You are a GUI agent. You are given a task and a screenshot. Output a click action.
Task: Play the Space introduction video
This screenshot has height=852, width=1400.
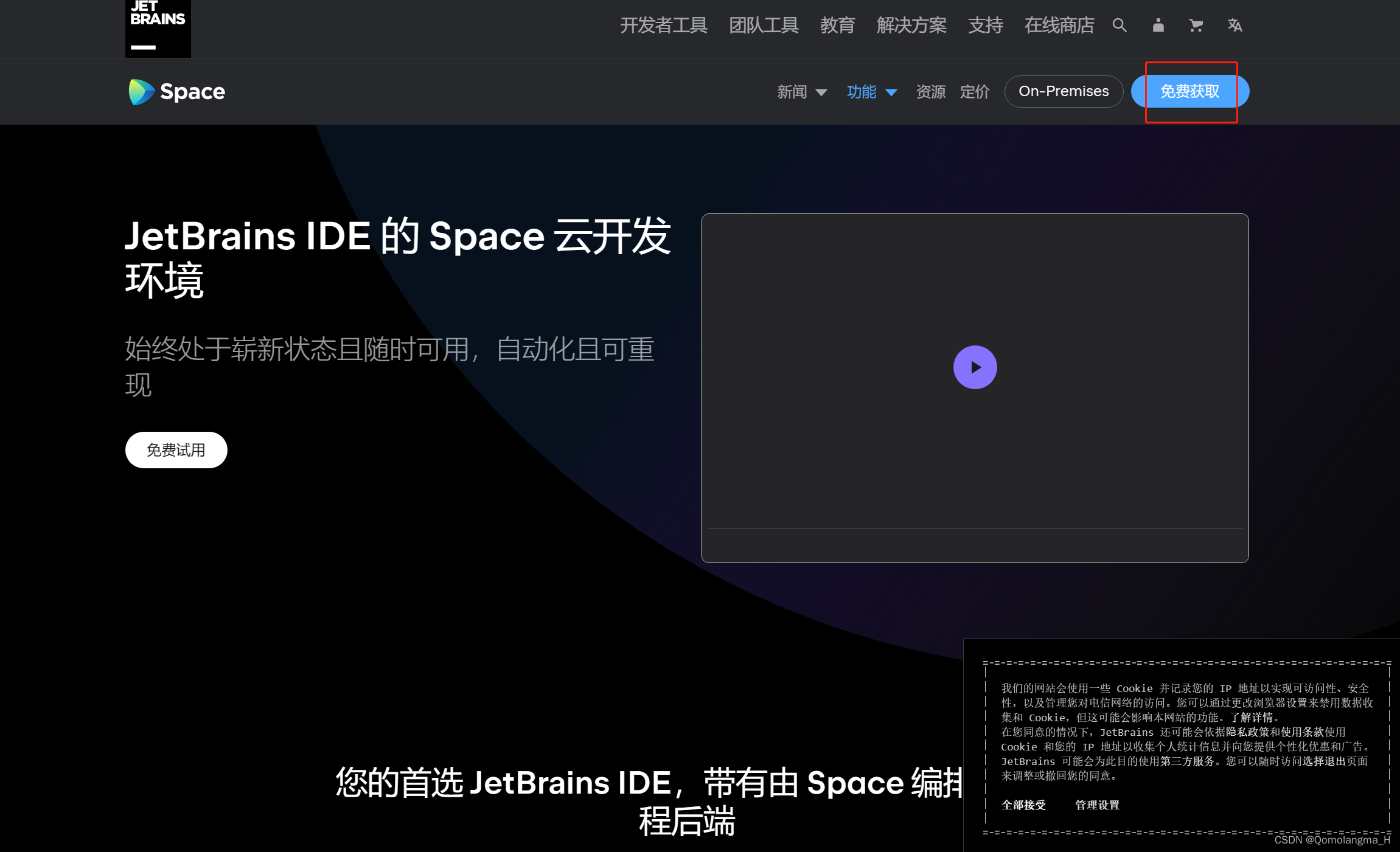[x=975, y=367]
